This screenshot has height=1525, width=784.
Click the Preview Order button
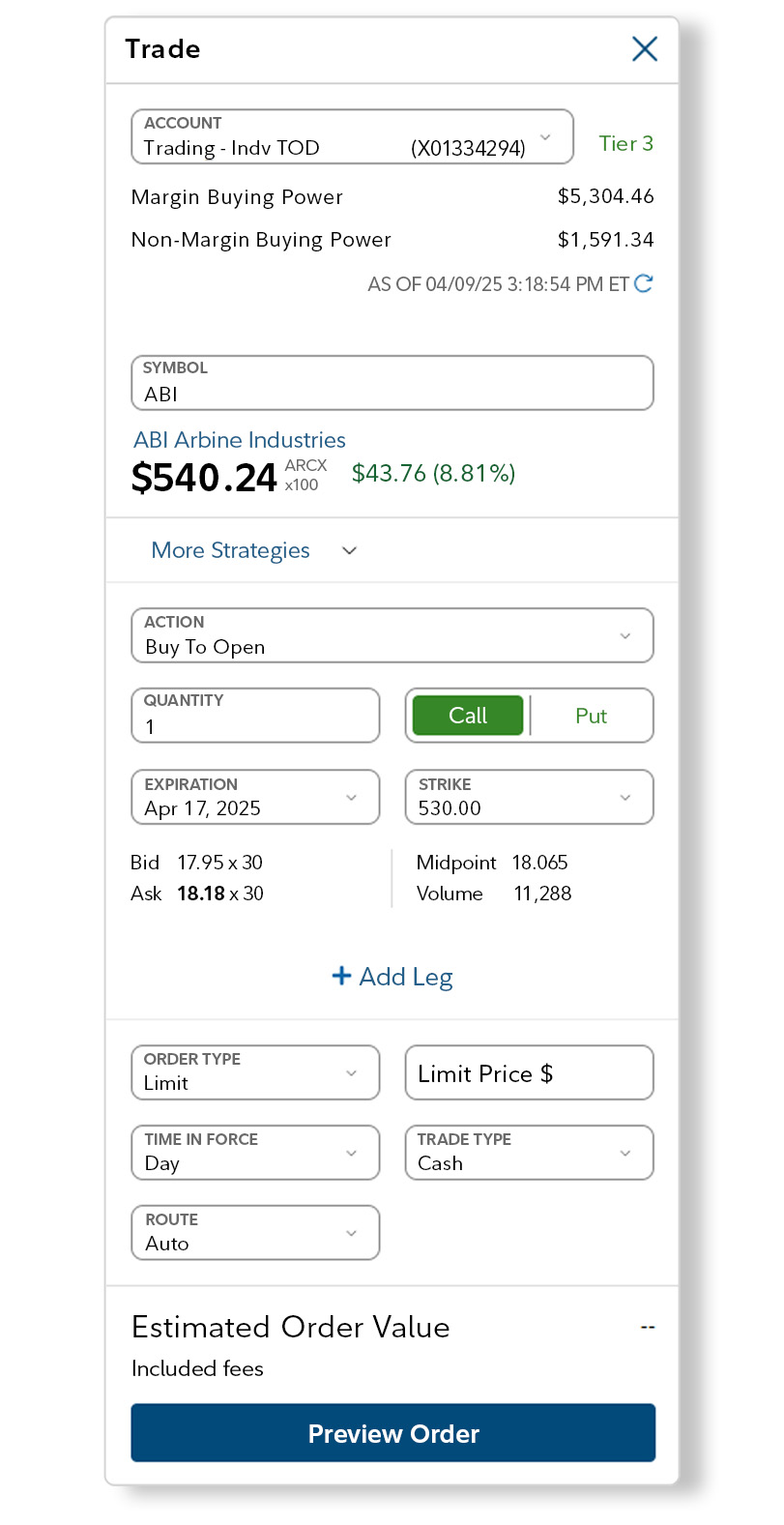392,1432
